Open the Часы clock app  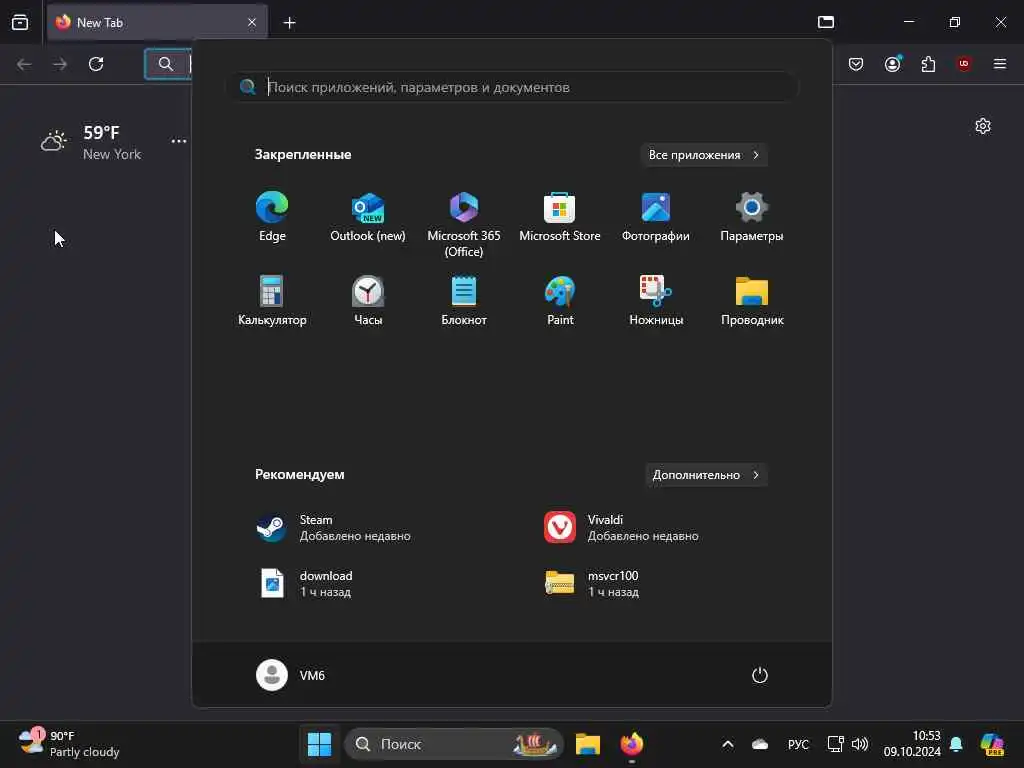click(x=368, y=300)
